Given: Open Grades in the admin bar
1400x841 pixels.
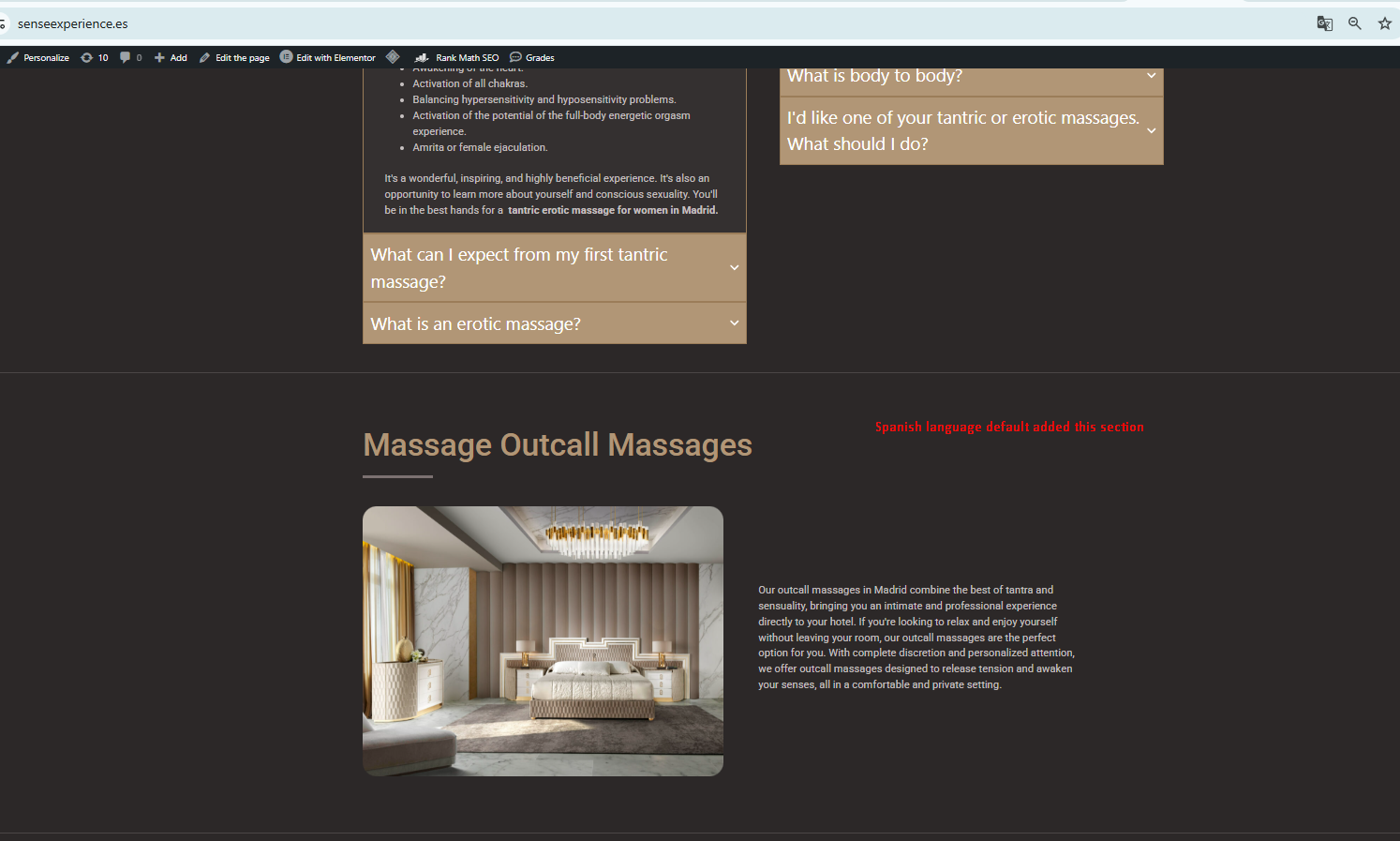Looking at the screenshot, I should (531, 57).
